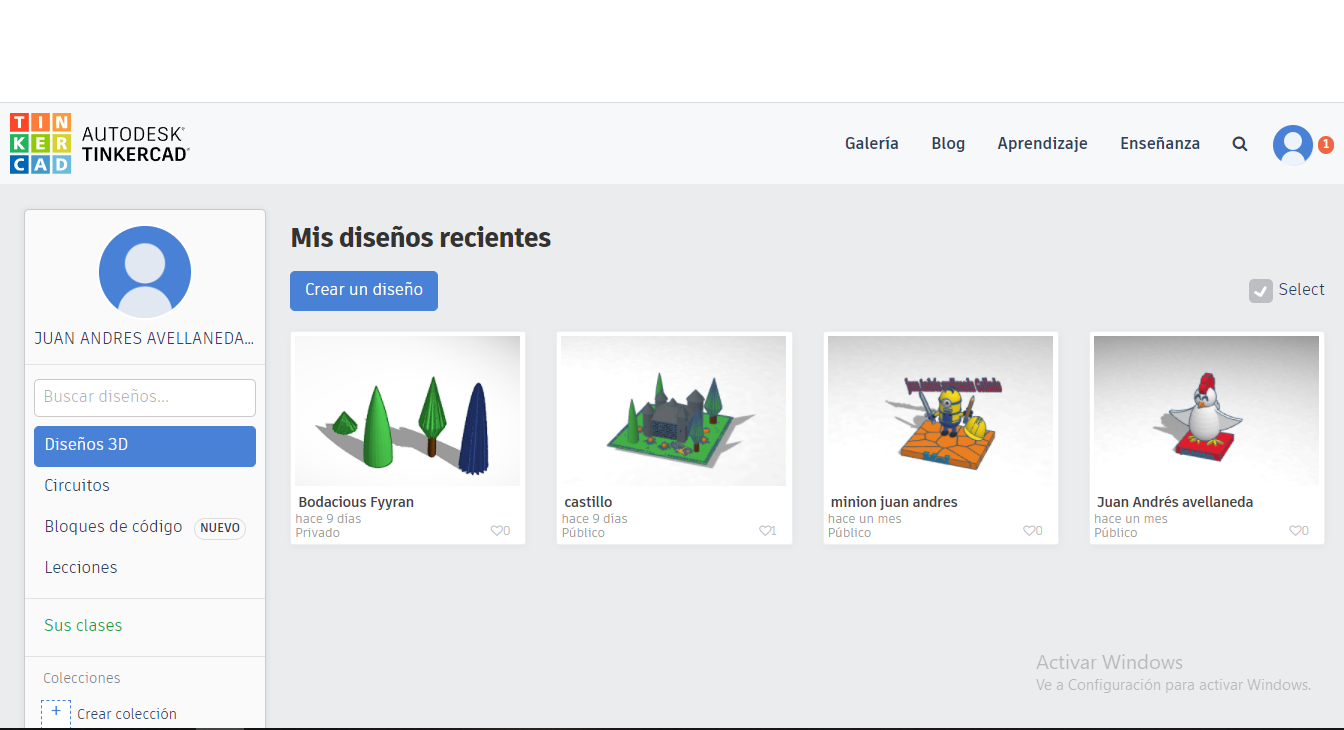1344x730 pixels.
Task: Go to Aprendizaje in the navigation
Action: [1042, 144]
